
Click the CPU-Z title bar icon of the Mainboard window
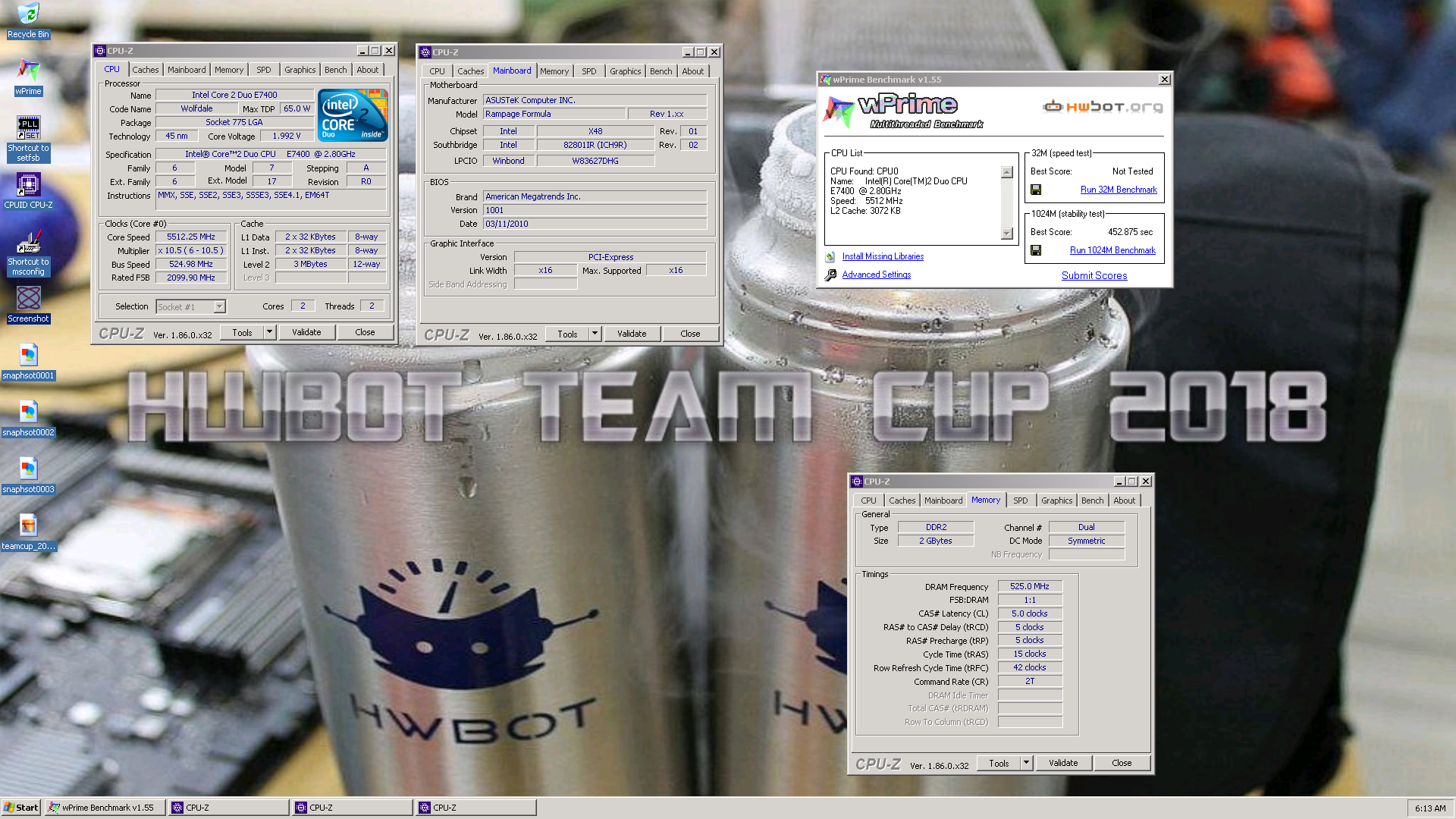pos(425,52)
